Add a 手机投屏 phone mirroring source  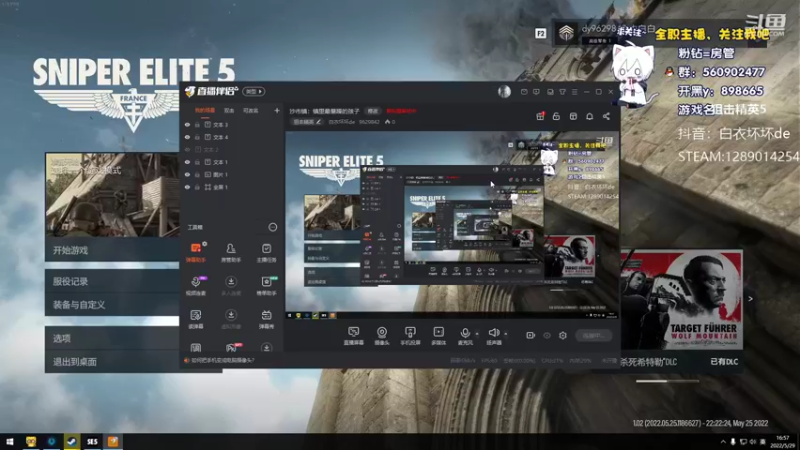coord(410,336)
